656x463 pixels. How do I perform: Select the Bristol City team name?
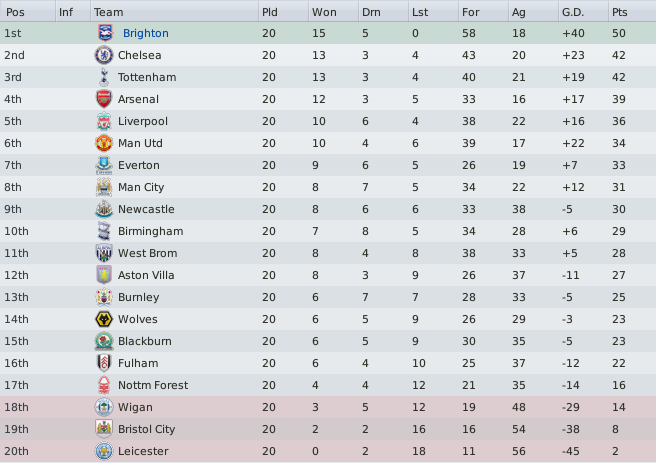(146, 430)
